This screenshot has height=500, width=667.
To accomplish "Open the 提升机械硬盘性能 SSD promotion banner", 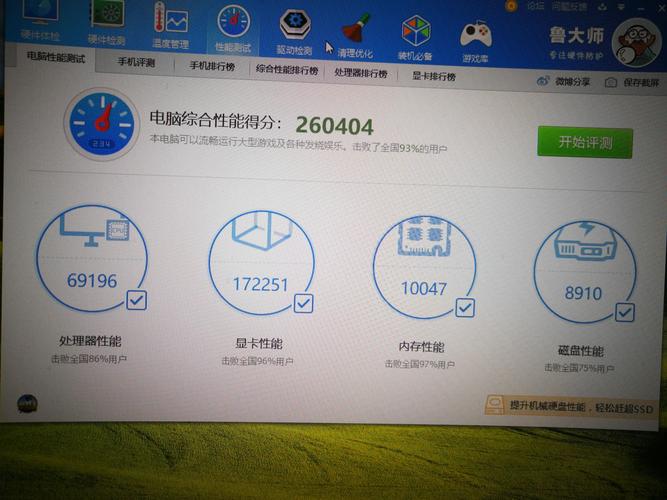I will (x=570, y=406).
